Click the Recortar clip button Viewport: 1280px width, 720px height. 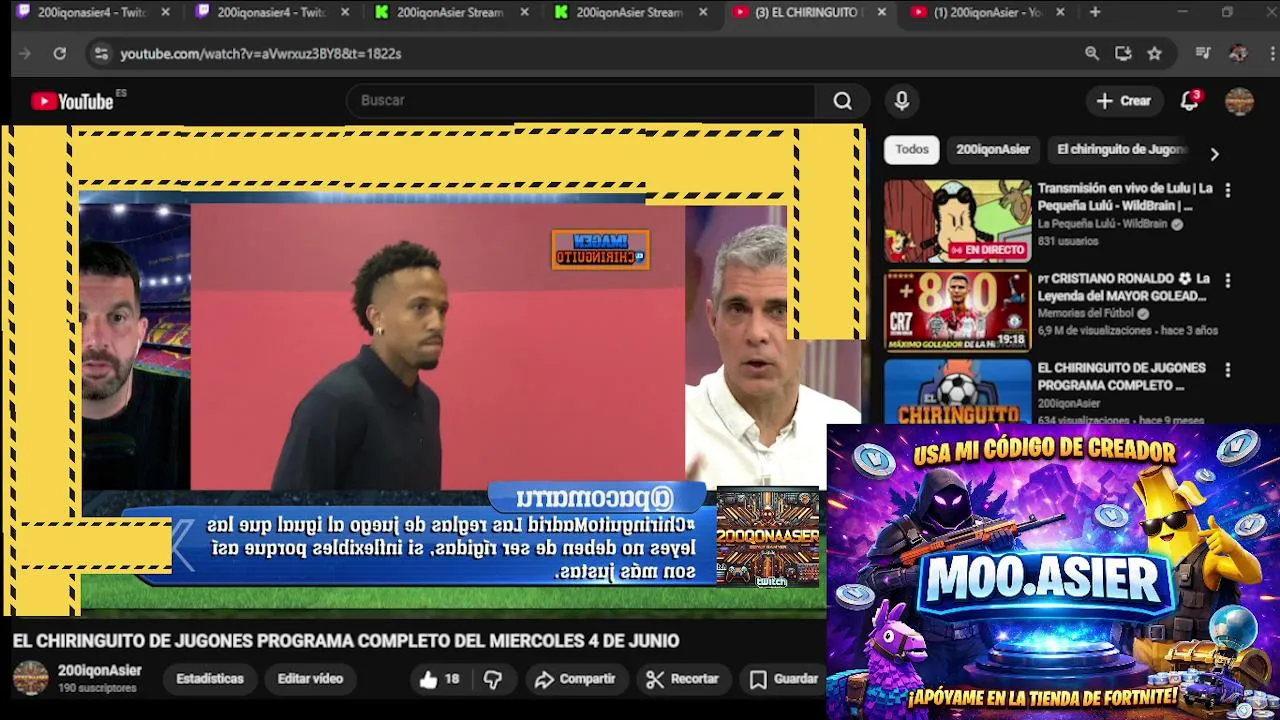click(683, 679)
